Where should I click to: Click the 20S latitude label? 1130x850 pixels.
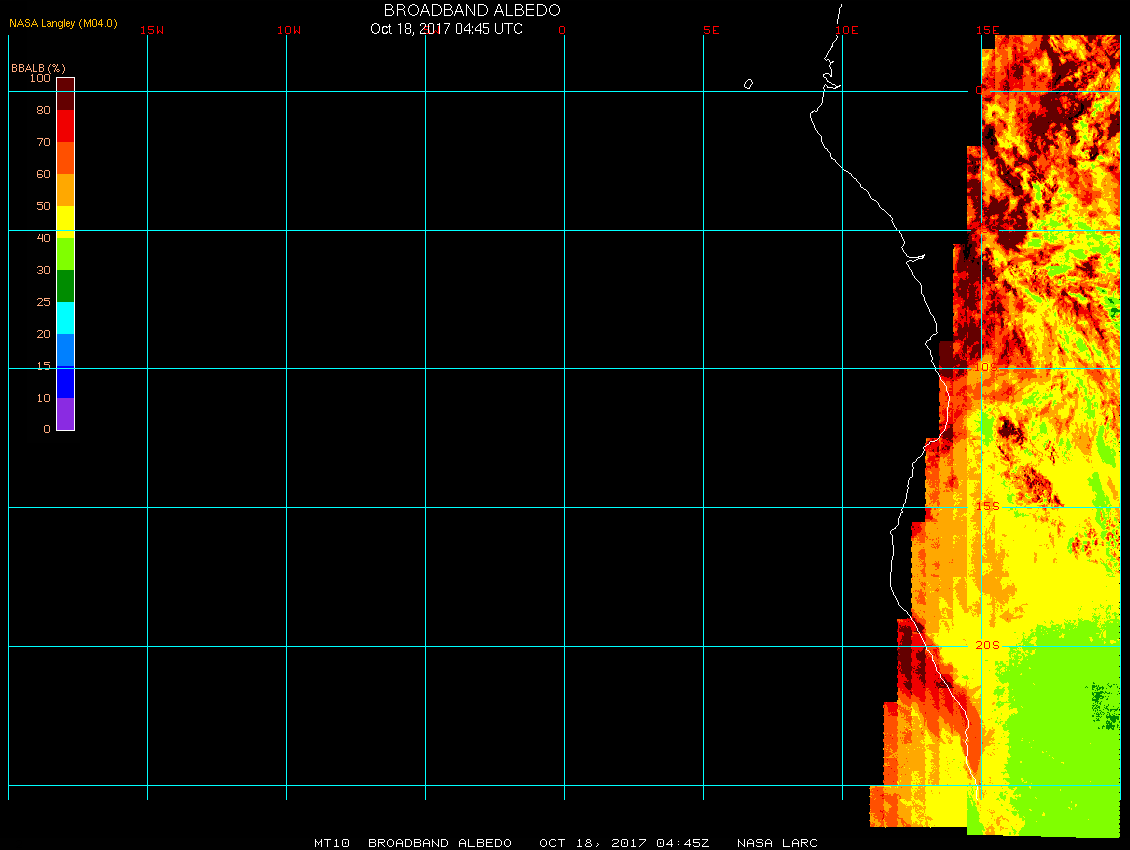click(x=987, y=645)
